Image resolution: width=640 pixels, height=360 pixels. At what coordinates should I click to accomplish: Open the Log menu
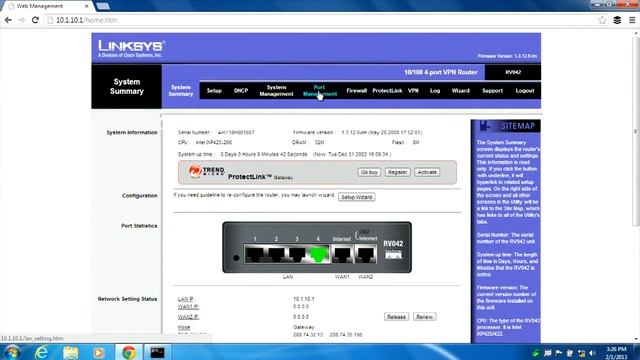tap(435, 91)
